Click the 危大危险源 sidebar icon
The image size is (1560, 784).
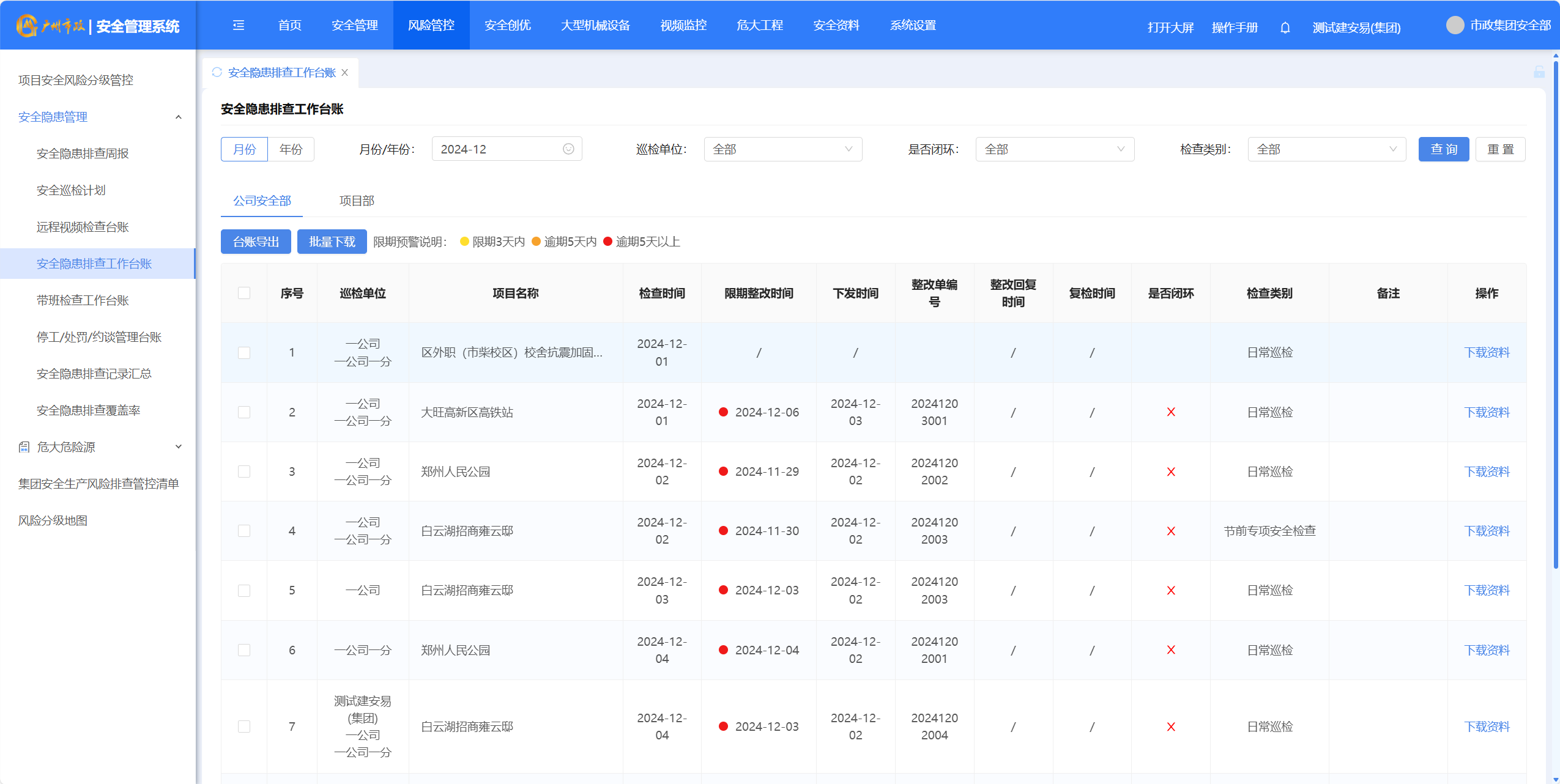[x=24, y=447]
